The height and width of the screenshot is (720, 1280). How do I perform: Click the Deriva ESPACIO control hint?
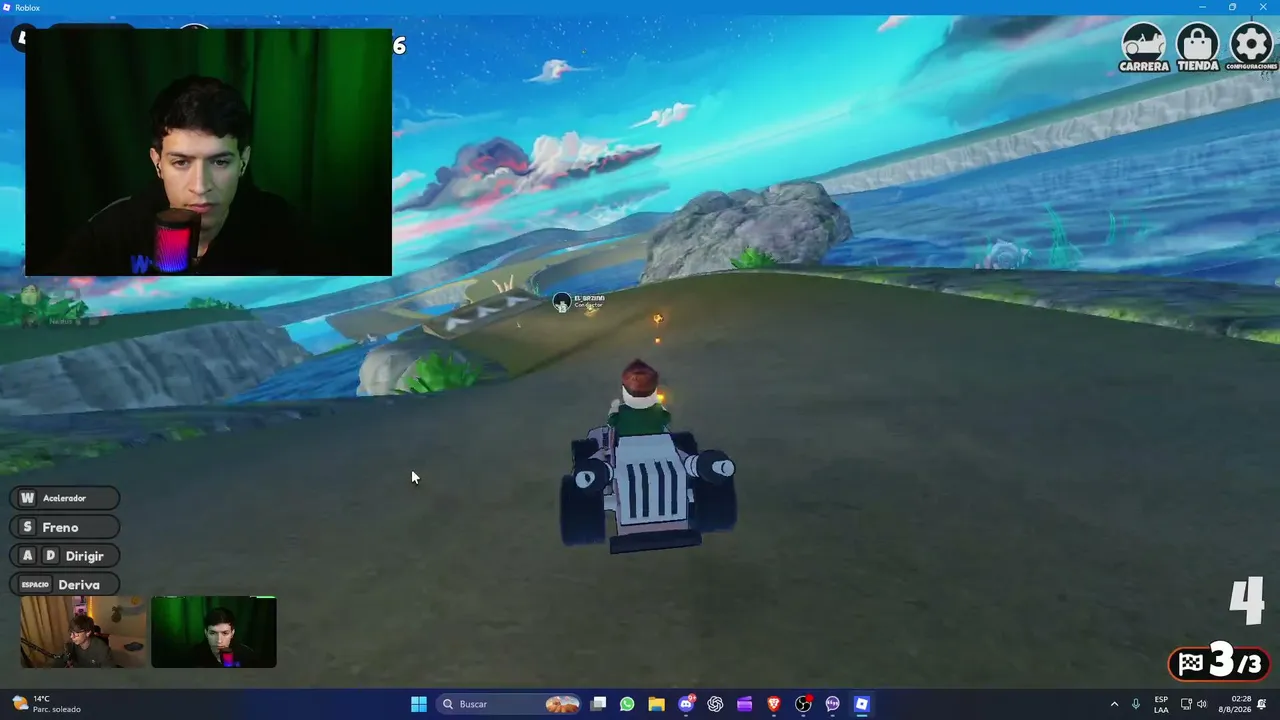[x=65, y=585]
